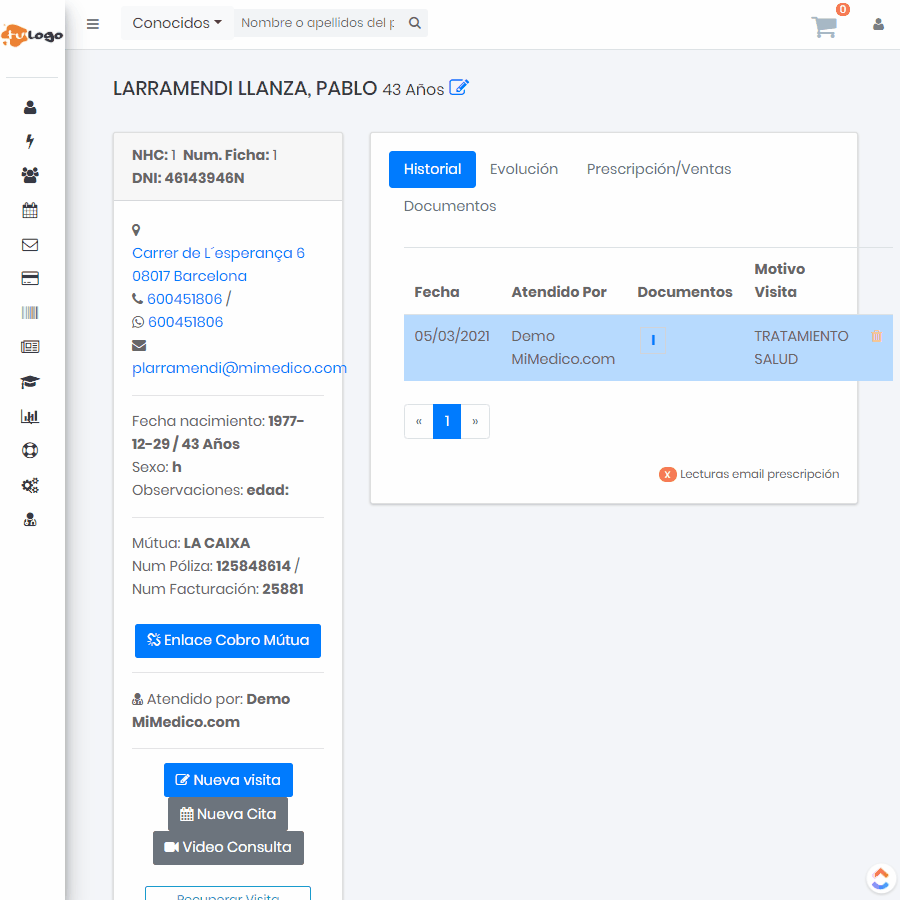Click the edit patient pencil icon
Image resolution: width=900 pixels, height=900 pixels.
(459, 88)
